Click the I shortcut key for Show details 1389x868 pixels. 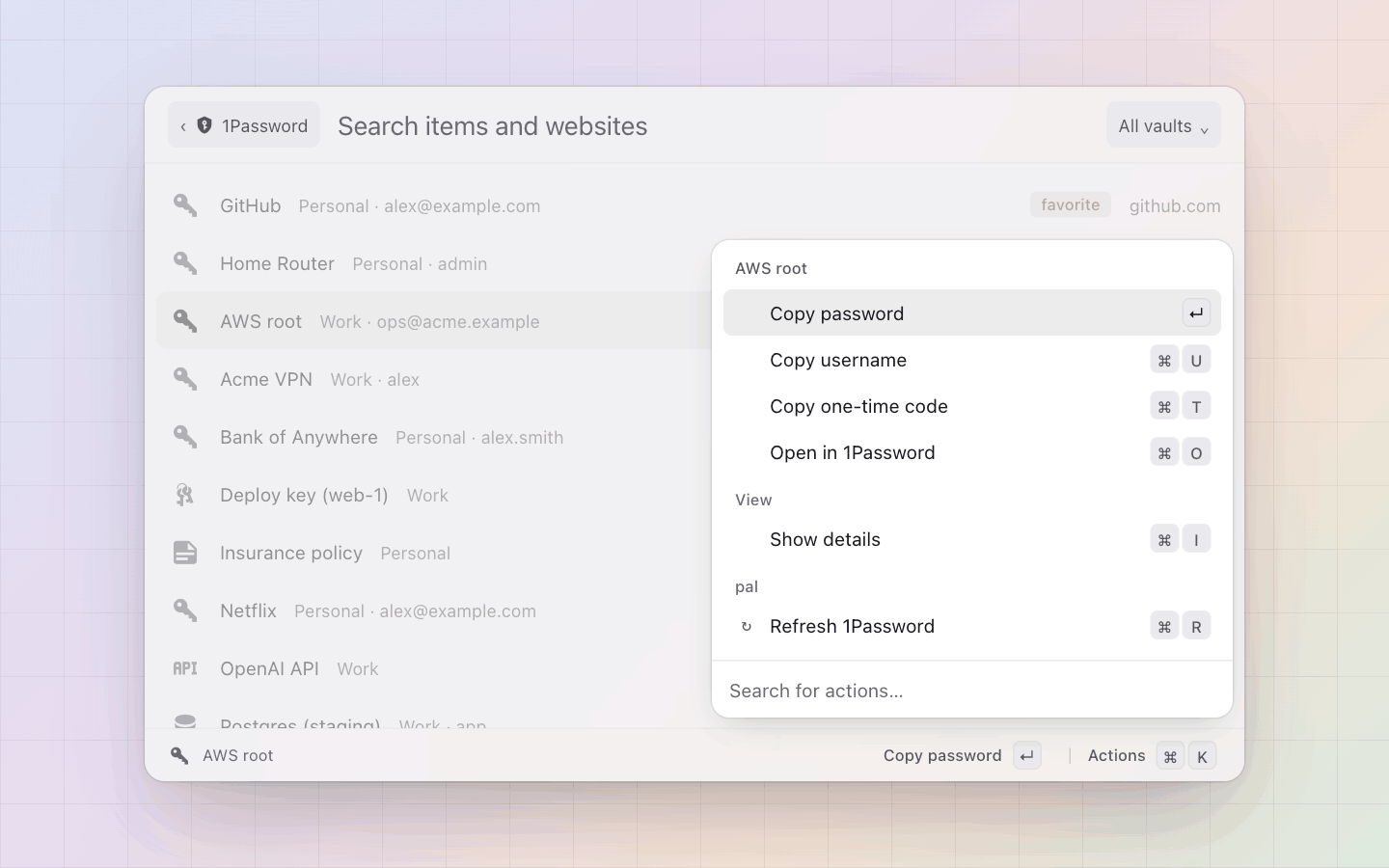pyautogui.click(x=1196, y=539)
